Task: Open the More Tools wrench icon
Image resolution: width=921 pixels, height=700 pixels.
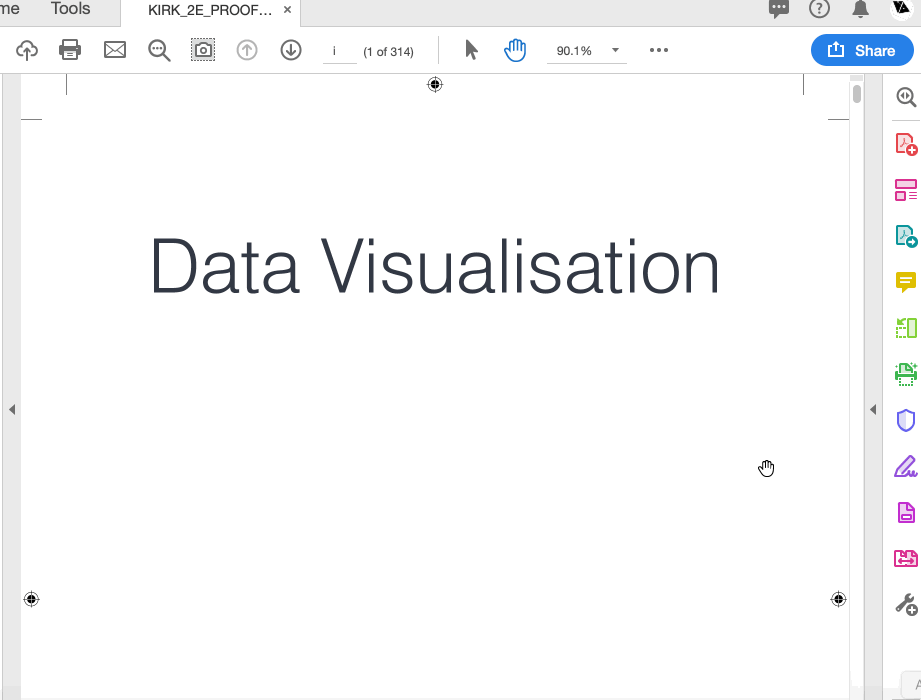Action: [x=906, y=605]
